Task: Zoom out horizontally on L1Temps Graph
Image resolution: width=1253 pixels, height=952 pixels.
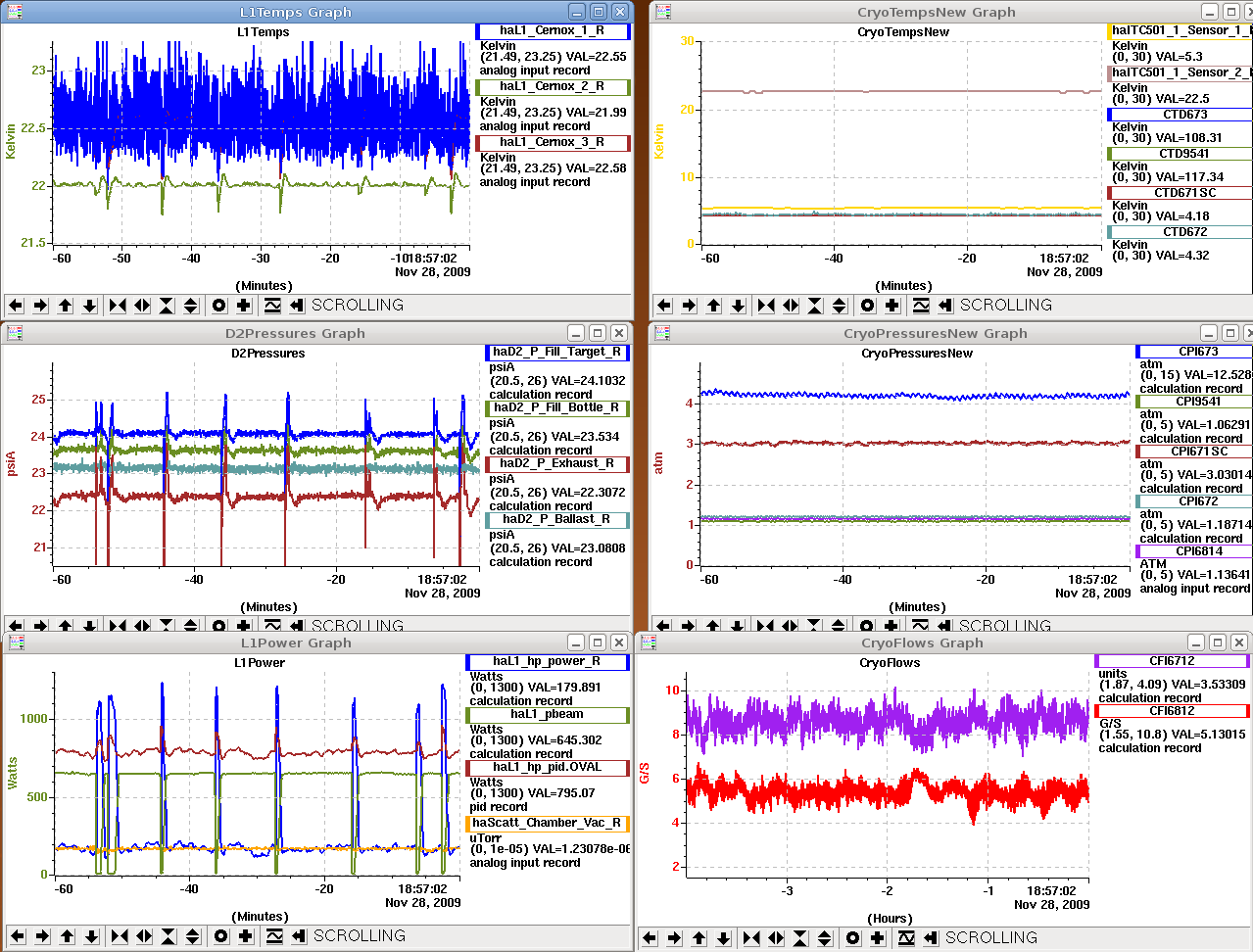Action: [x=142, y=306]
